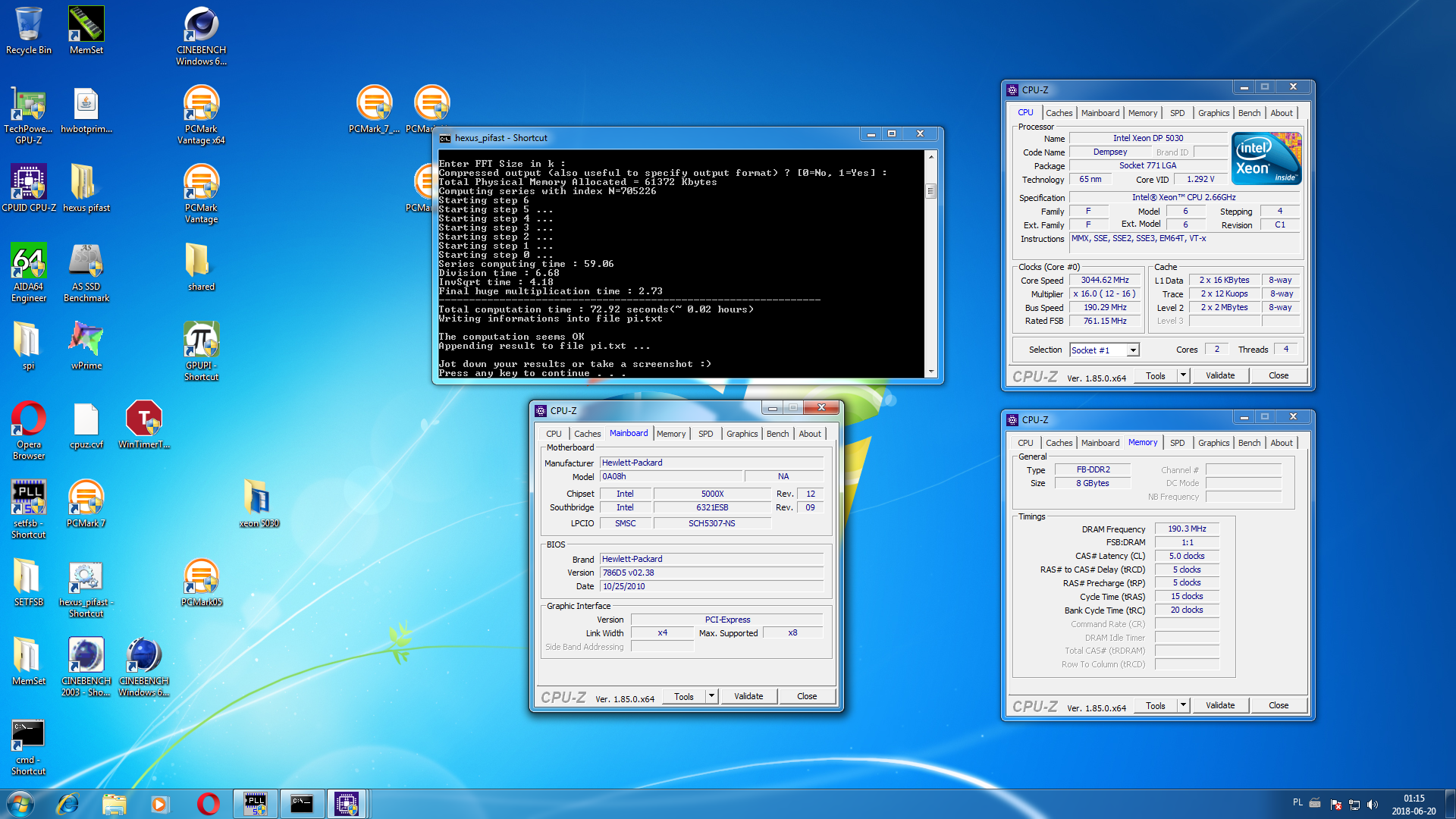Launch MemSet from desktop
This screenshot has width=1456, height=819.
[x=86, y=30]
